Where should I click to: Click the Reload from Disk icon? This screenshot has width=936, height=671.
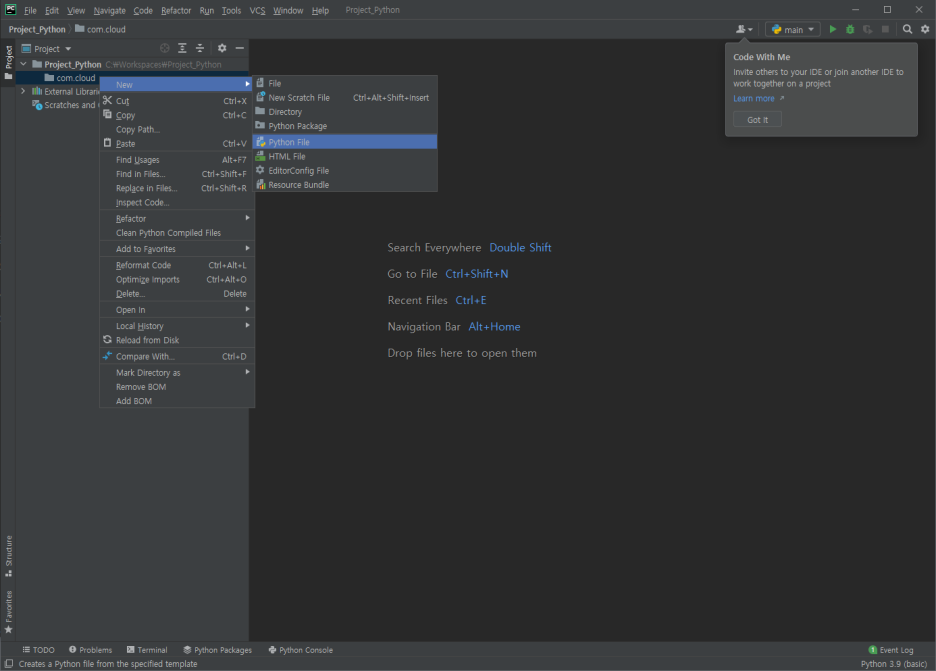(x=107, y=340)
